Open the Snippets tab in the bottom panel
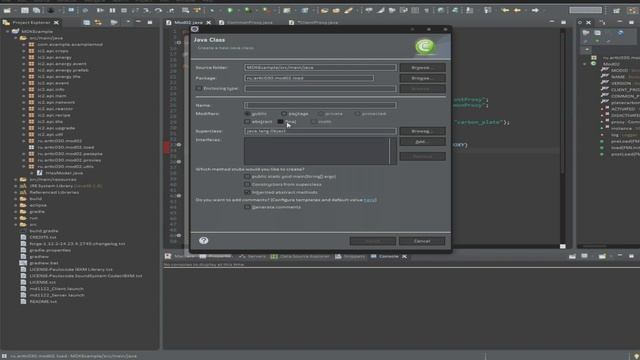The width and height of the screenshot is (640, 360). [x=350, y=256]
